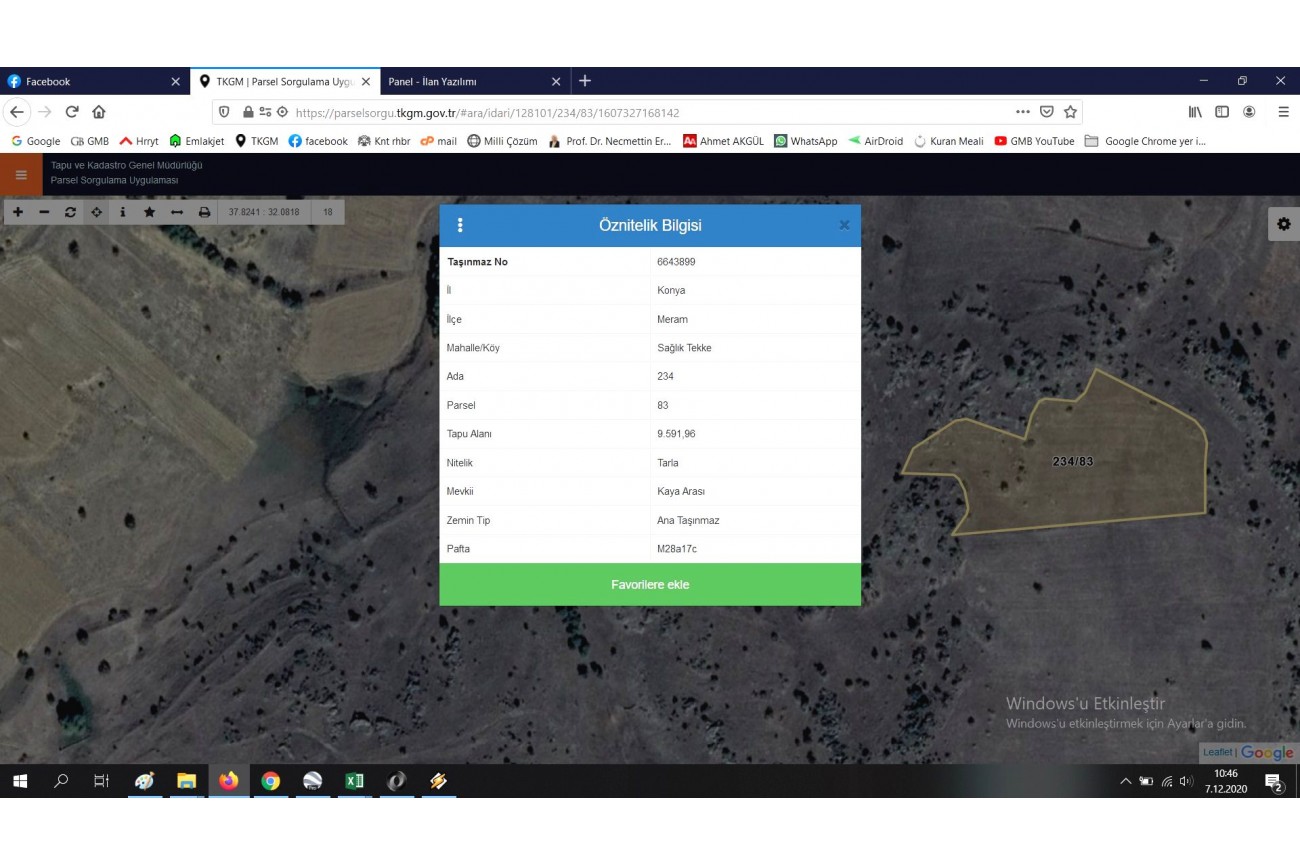1300x866 pixels.
Task: Open favorites via the star tool icon
Action: coord(150,212)
